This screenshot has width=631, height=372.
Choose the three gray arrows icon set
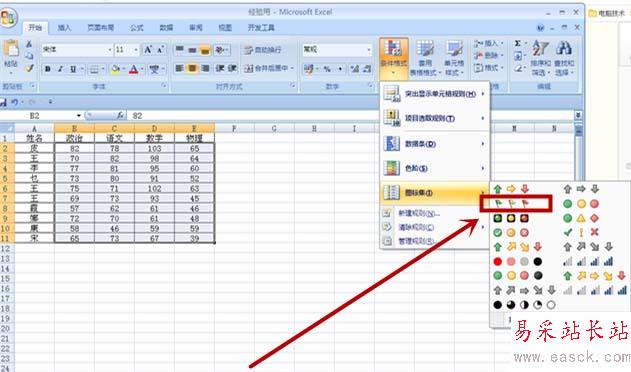pyautogui.click(x=581, y=189)
